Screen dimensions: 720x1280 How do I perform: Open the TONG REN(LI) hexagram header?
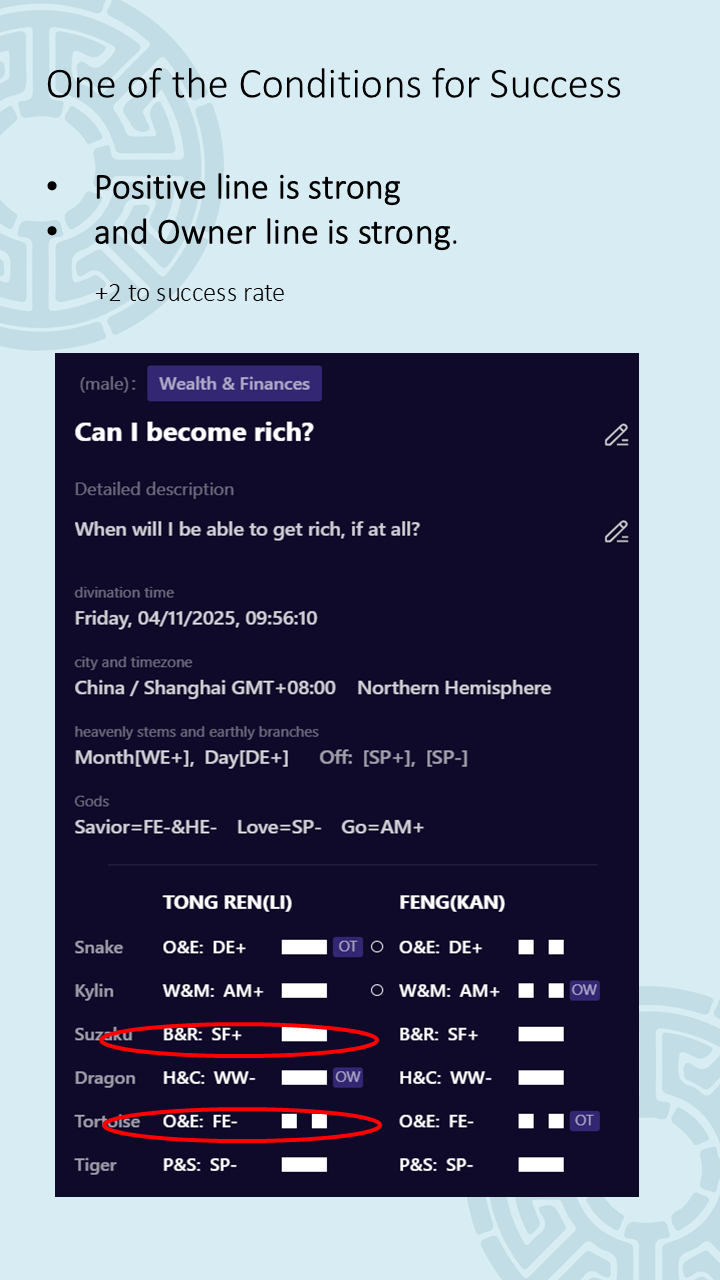click(x=227, y=902)
